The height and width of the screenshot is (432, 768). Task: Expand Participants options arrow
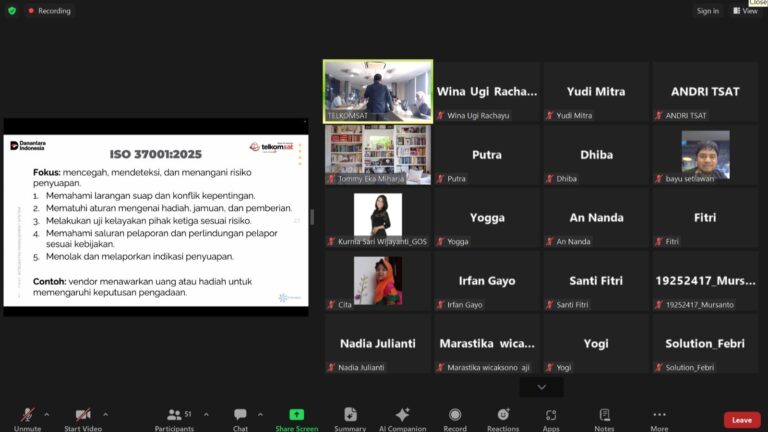(x=206, y=414)
